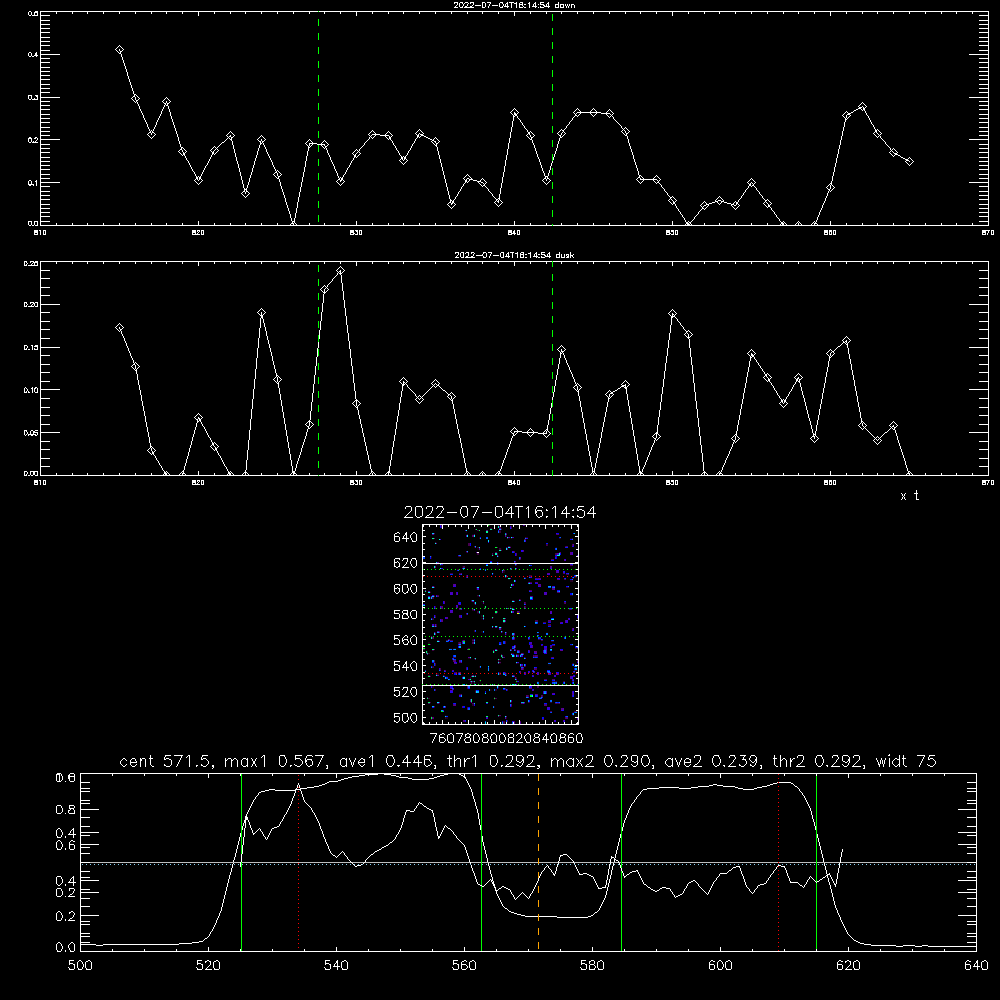The height and width of the screenshot is (1000, 1000).
Task: Click the green vertical line near 615 in bottom plot
Action: [x=816, y=862]
